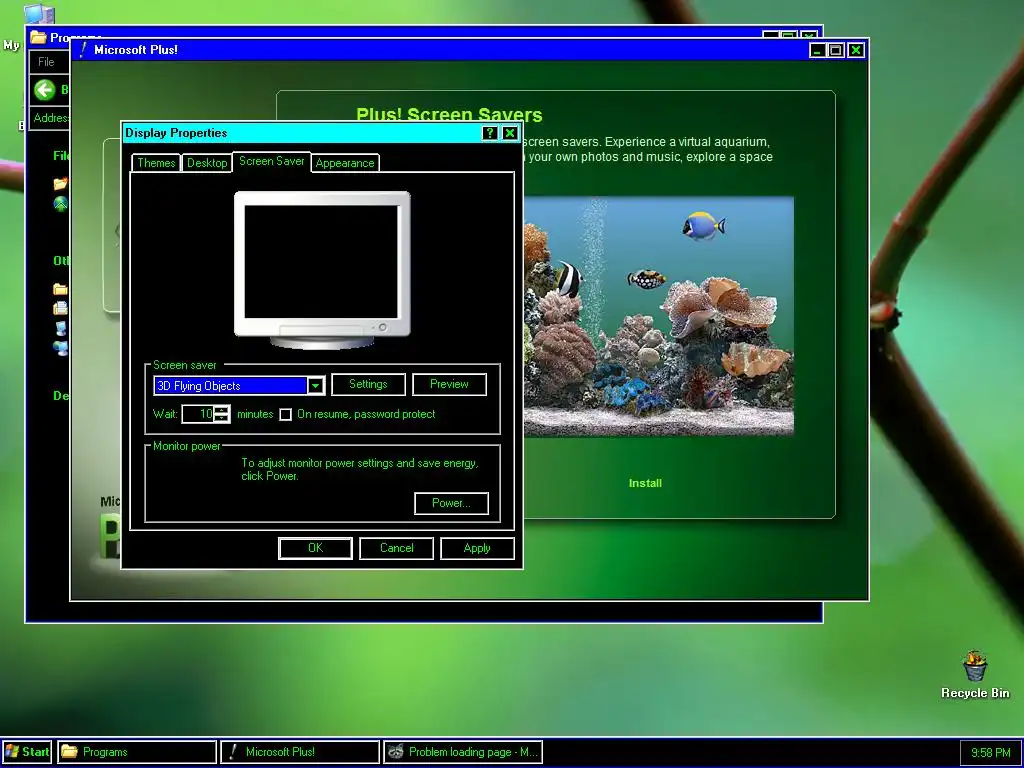The image size is (1024, 768).
Task: Click the Windows flag on the Start button
Action: point(12,752)
